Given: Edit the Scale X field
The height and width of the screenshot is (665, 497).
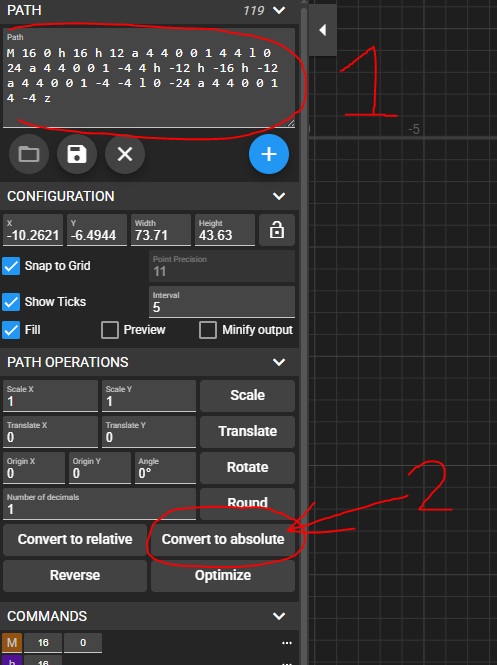Looking at the screenshot, I should (50, 396).
